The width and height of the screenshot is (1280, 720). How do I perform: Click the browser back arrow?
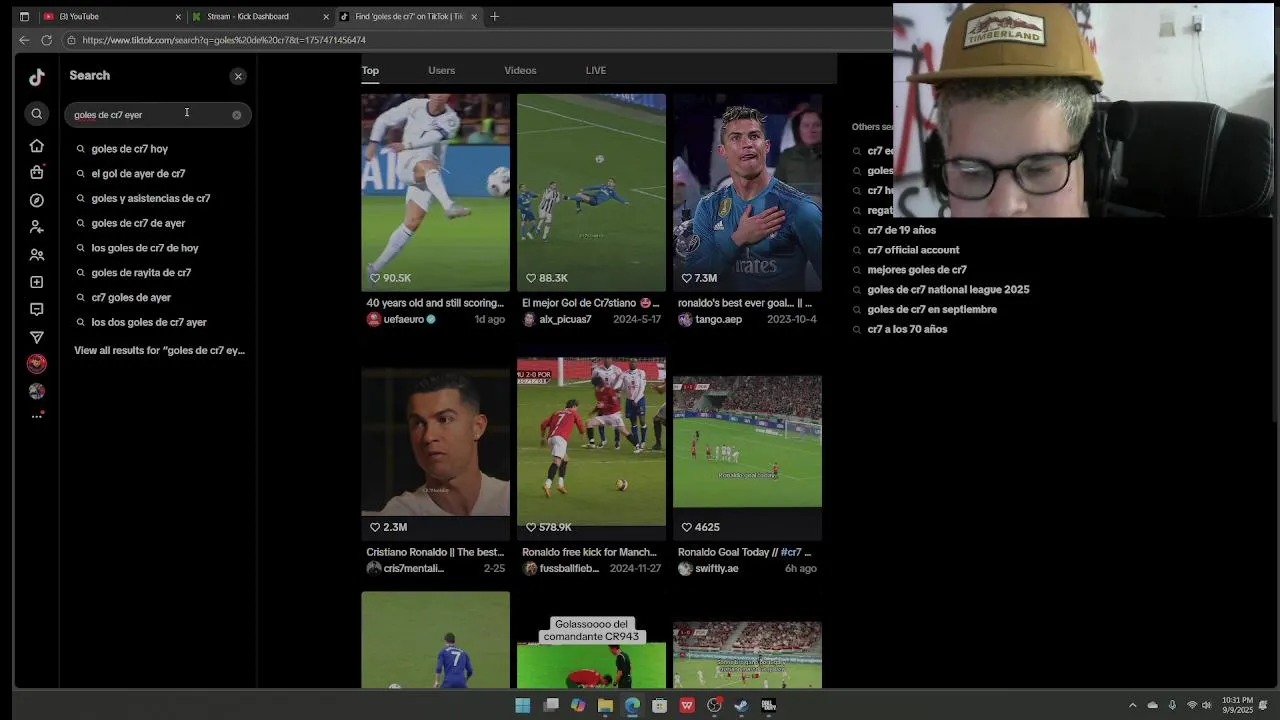tap(24, 40)
